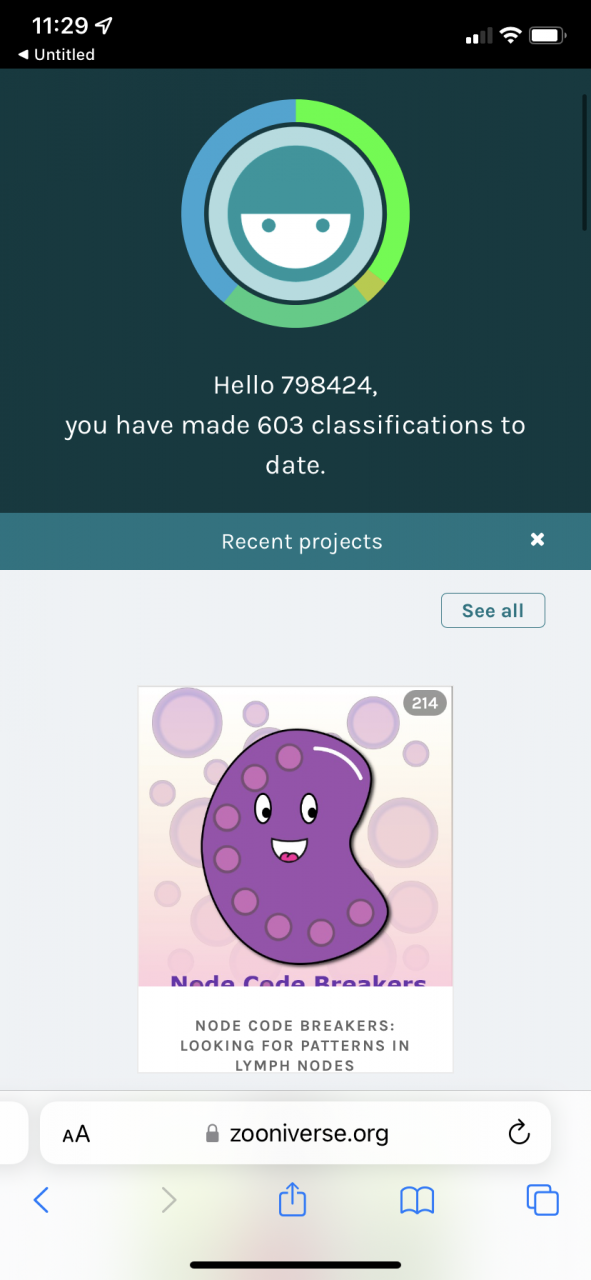The width and height of the screenshot is (591, 1280).
Task: Tap the zooniverse.org address field
Action: (x=295, y=1133)
